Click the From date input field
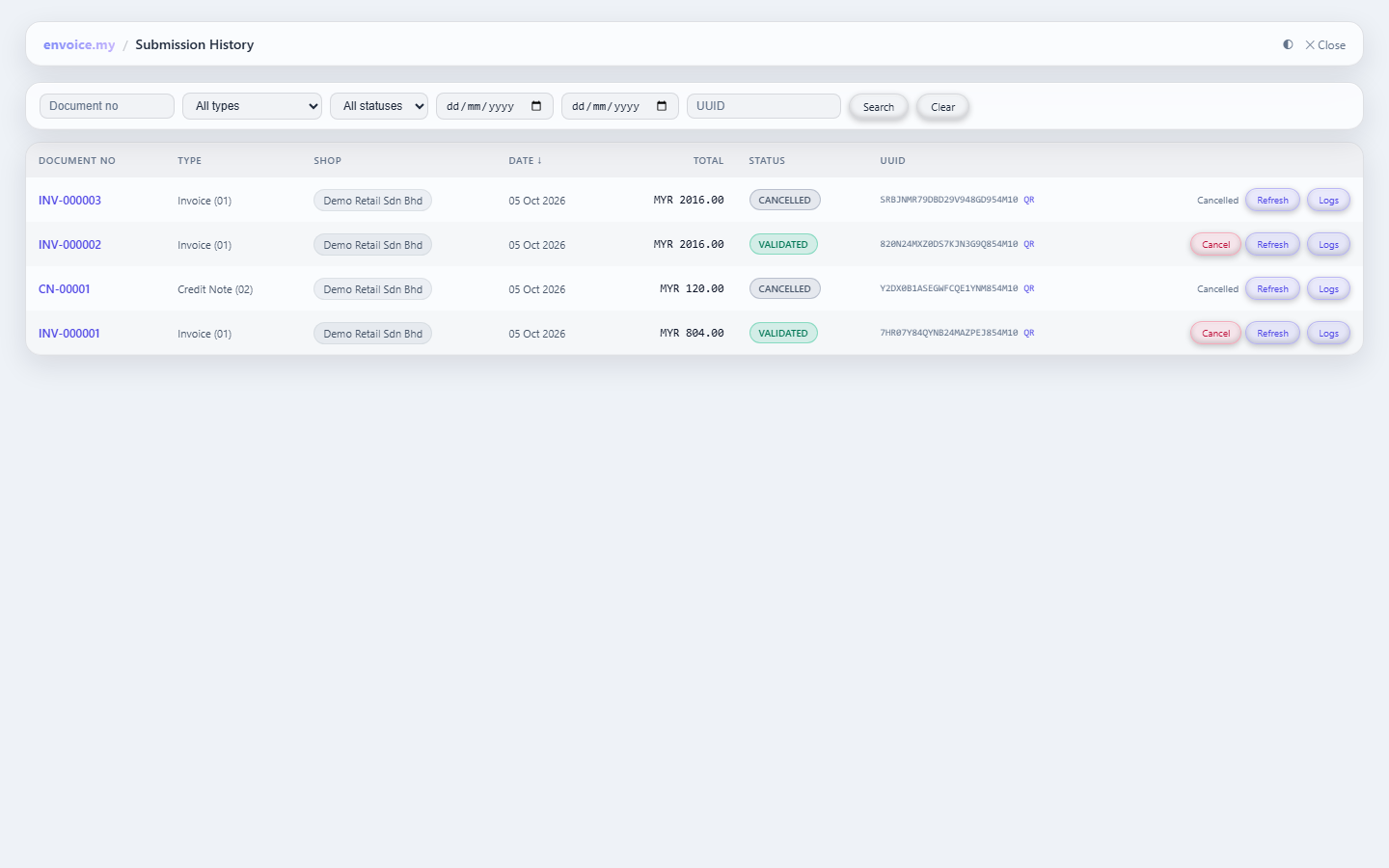 (495, 106)
